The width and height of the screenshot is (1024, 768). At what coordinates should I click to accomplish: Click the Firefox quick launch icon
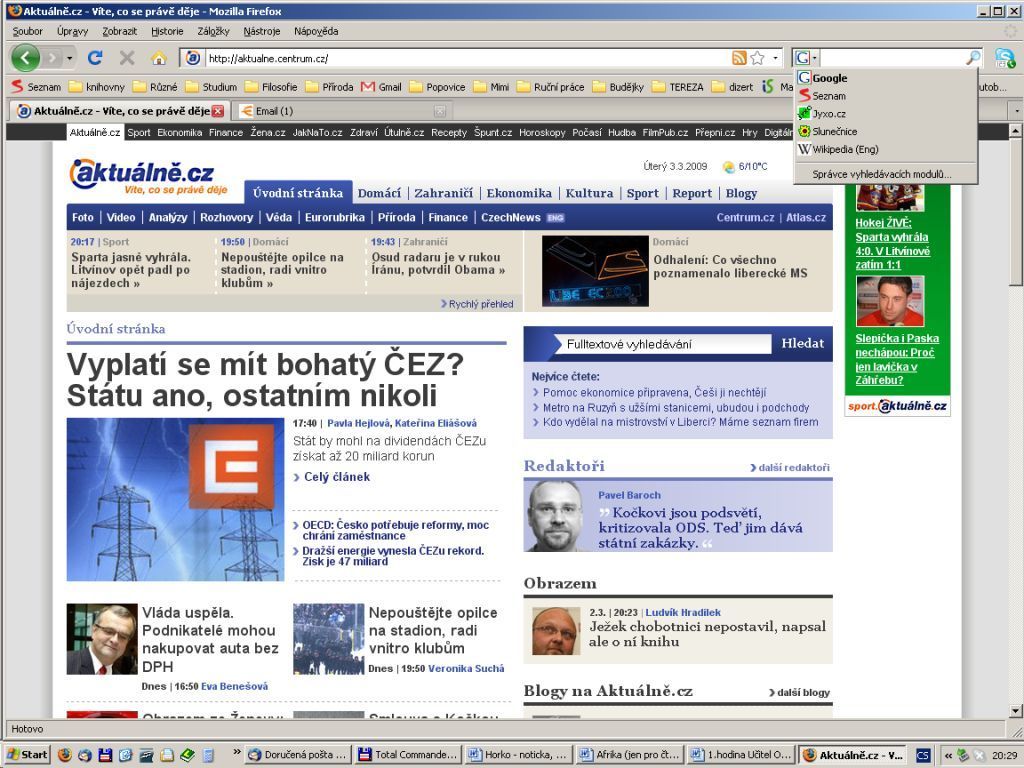[65, 755]
